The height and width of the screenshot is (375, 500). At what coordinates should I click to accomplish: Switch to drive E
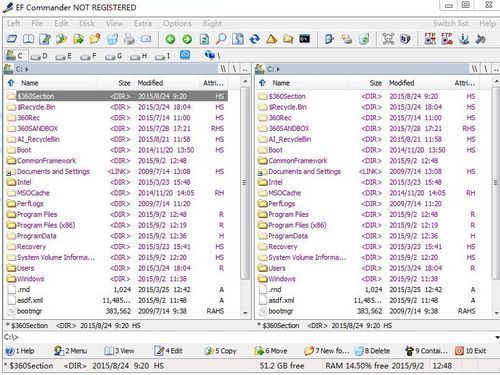coord(64,56)
